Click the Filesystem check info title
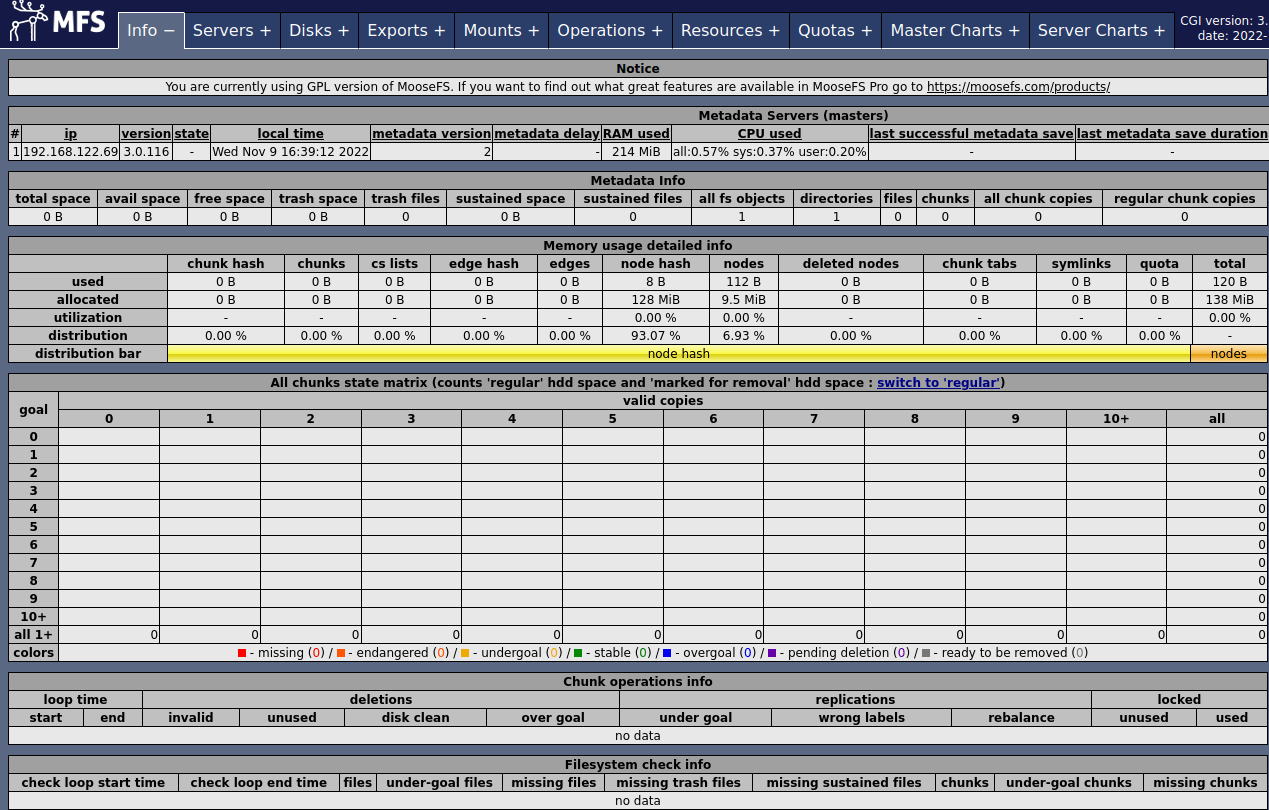Image resolution: width=1269 pixels, height=810 pixels. click(638, 765)
